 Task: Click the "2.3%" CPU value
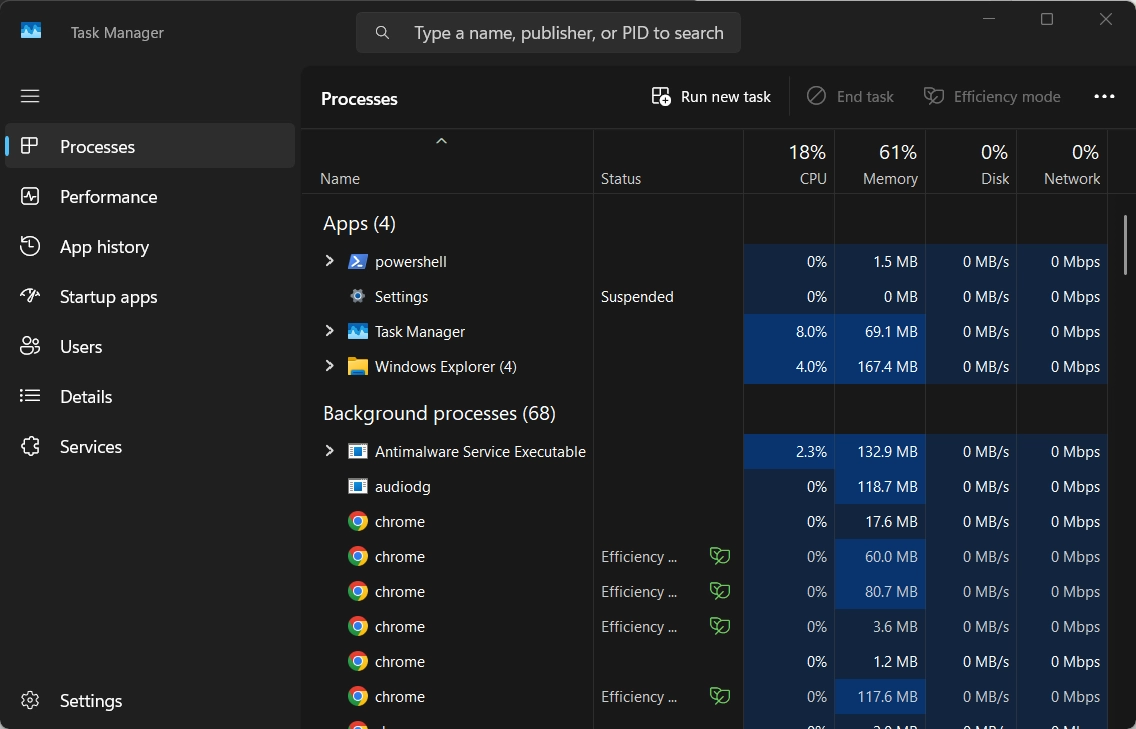811,451
